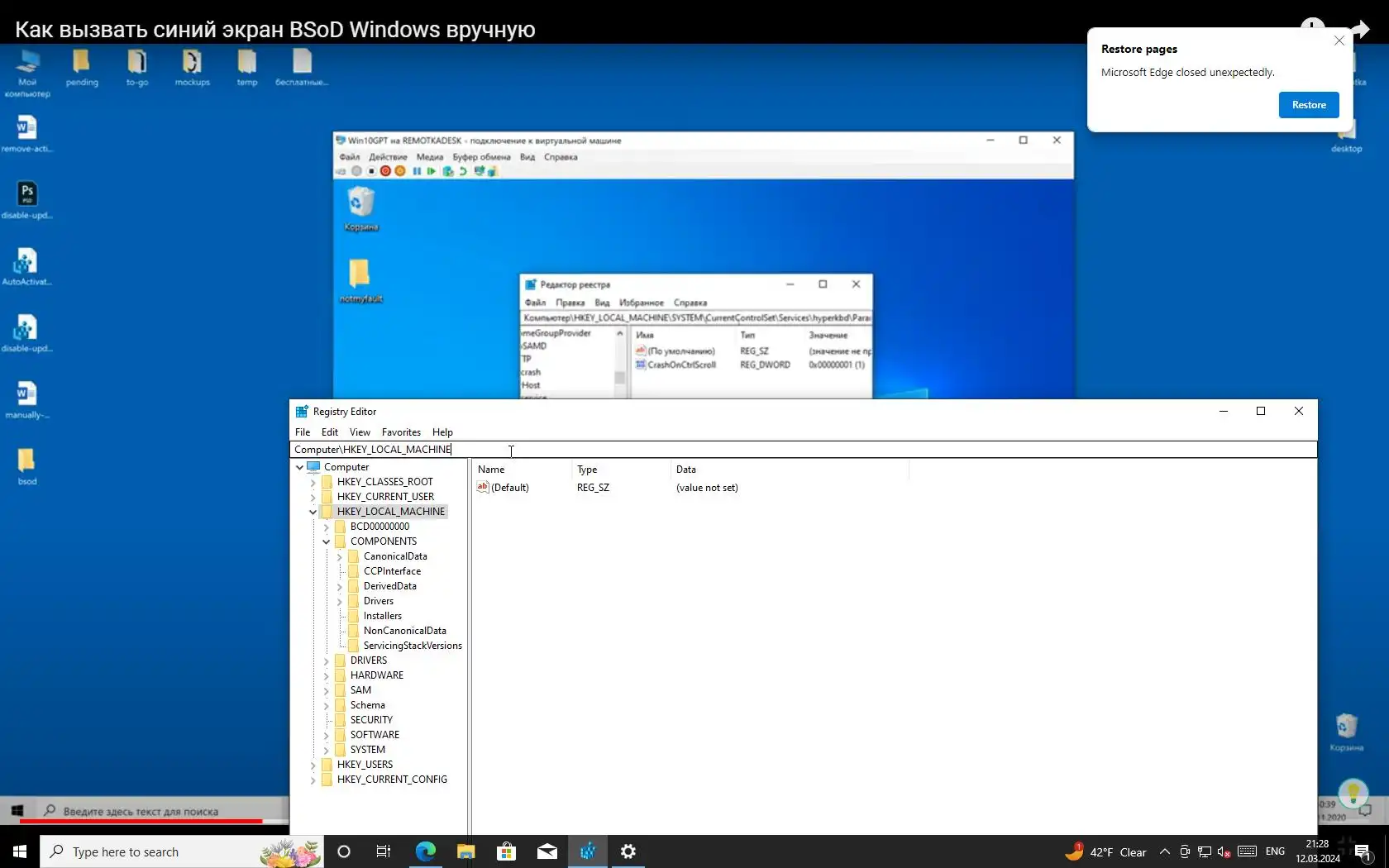Select the mockups folder desktop icon

pos(192,68)
